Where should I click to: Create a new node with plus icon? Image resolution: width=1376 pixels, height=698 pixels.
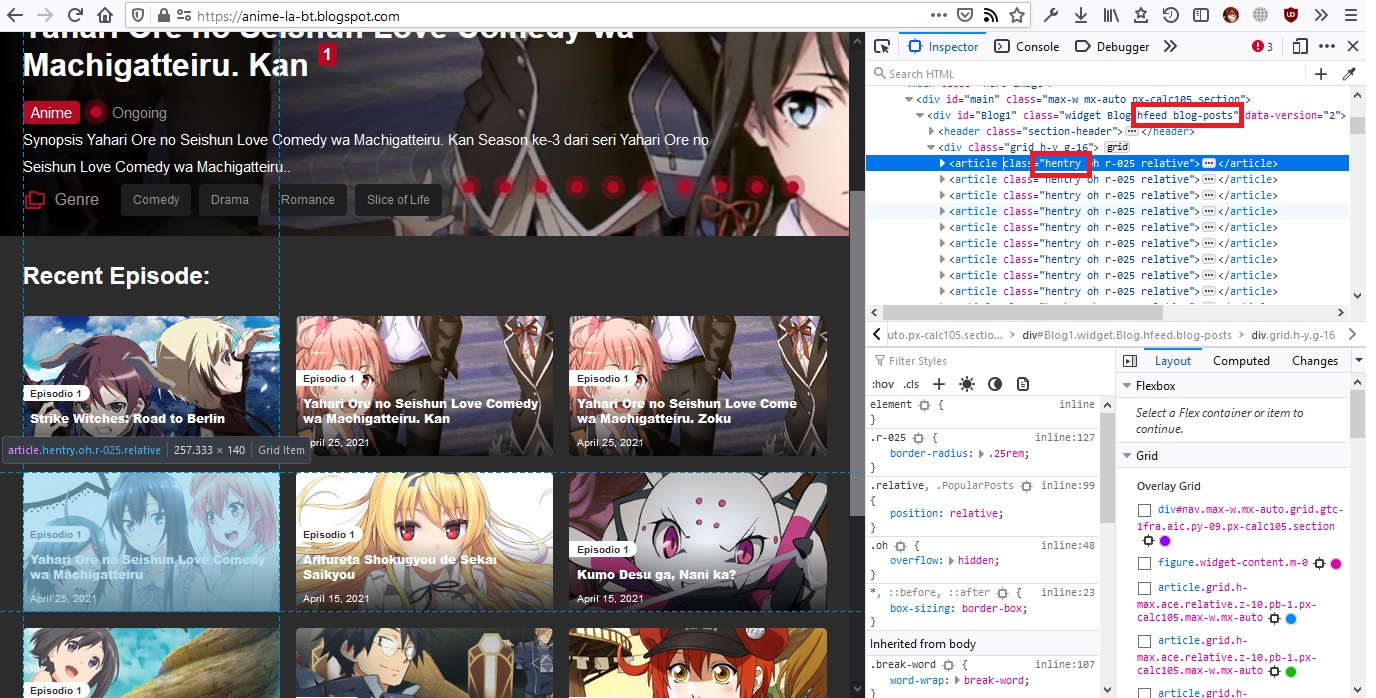[x=1321, y=74]
